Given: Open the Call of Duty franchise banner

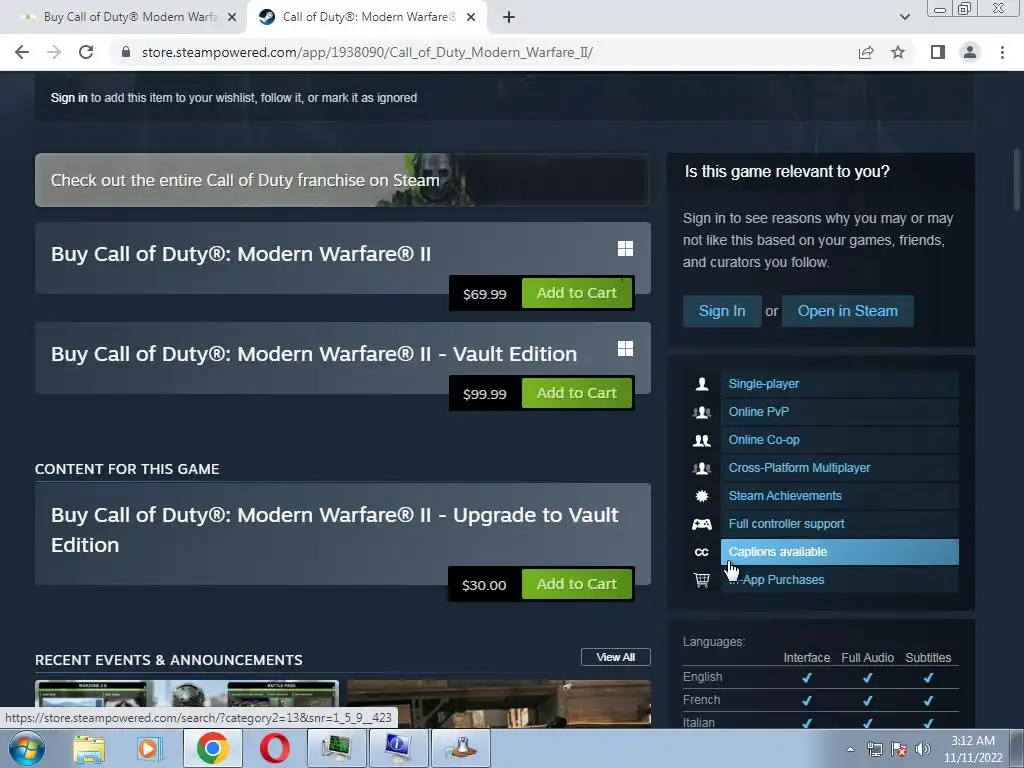Looking at the screenshot, I should coord(342,180).
